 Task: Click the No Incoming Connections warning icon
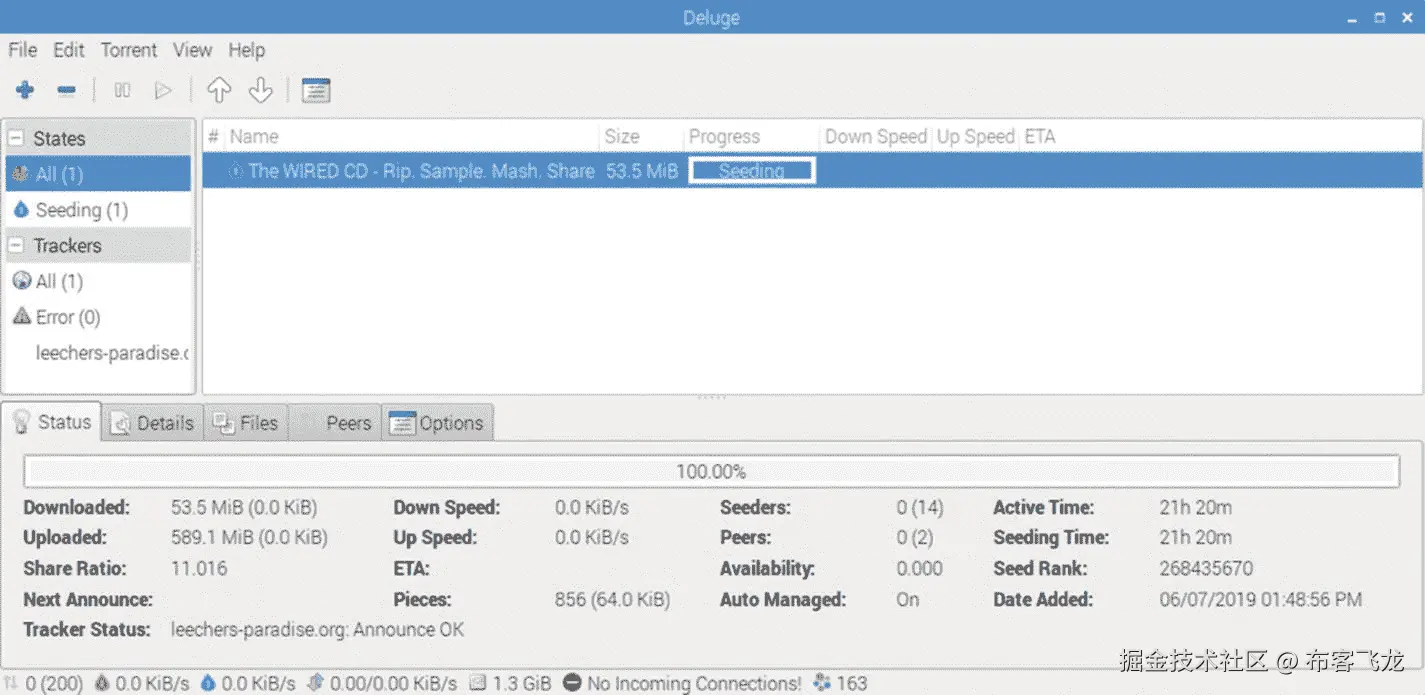coord(572,683)
